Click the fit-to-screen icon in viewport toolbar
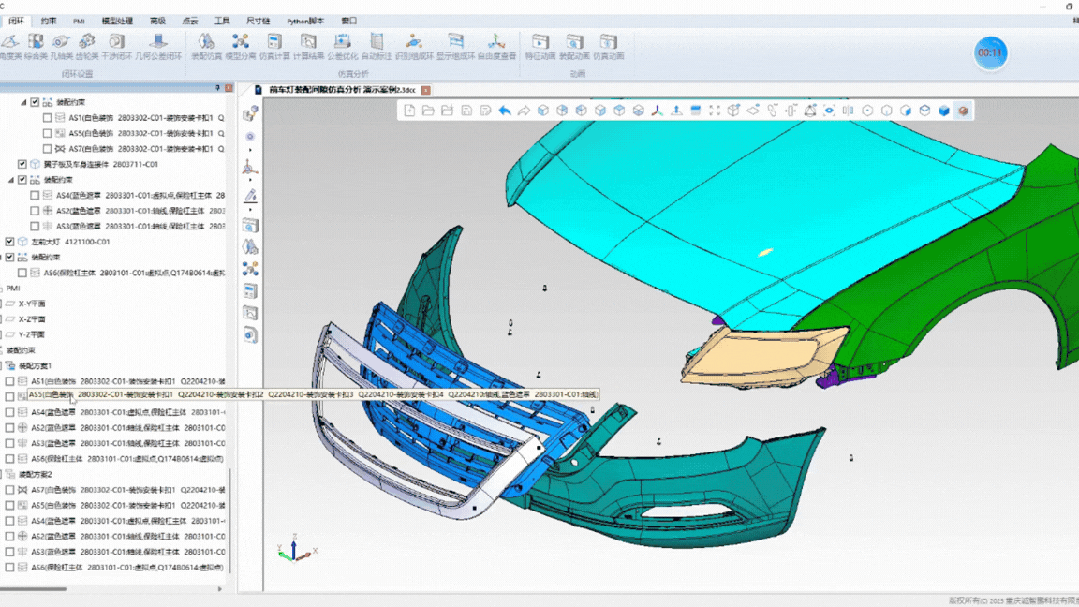 tap(714, 110)
